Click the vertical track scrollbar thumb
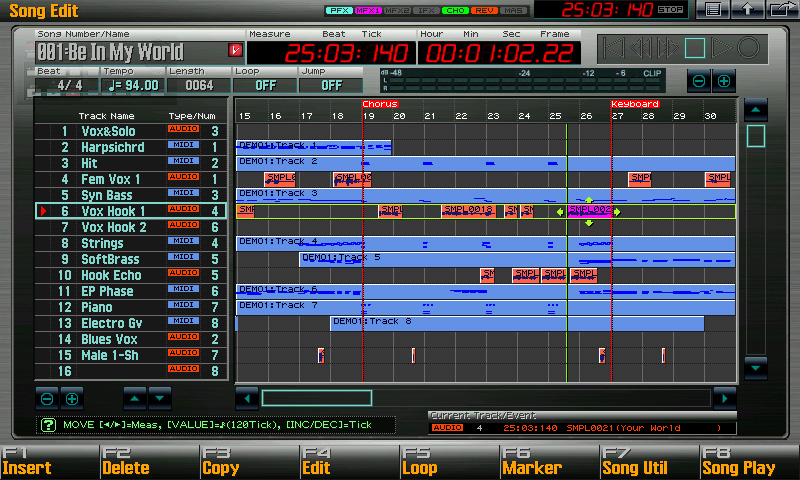Image resolution: width=800 pixels, height=480 pixels. pos(756,136)
